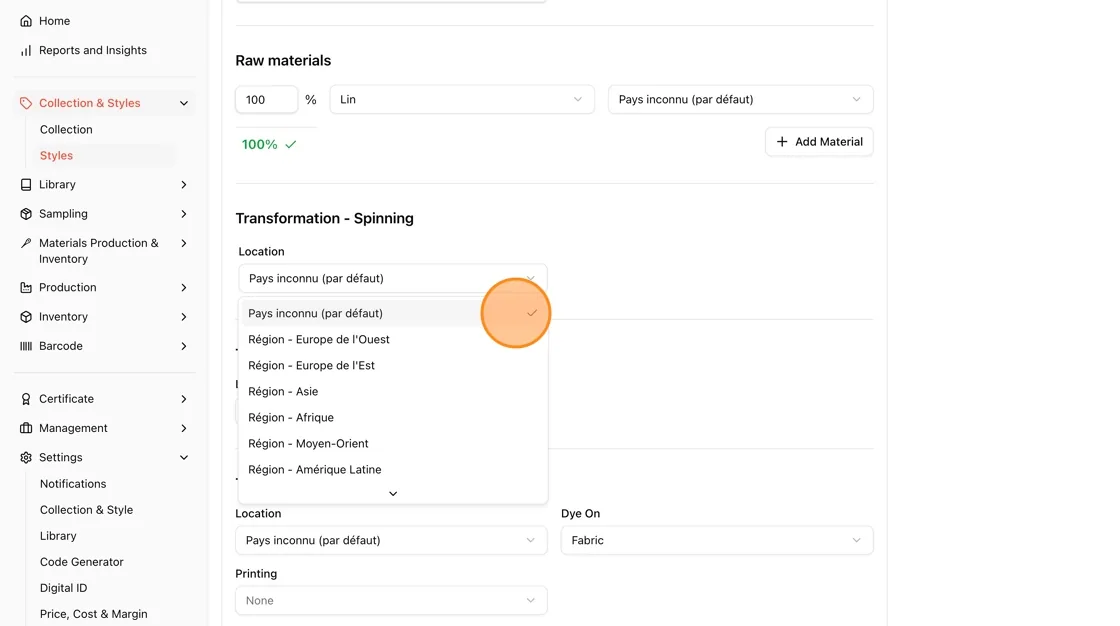Click the Reports and Insights chart icon
1120x626 pixels.
point(26,50)
